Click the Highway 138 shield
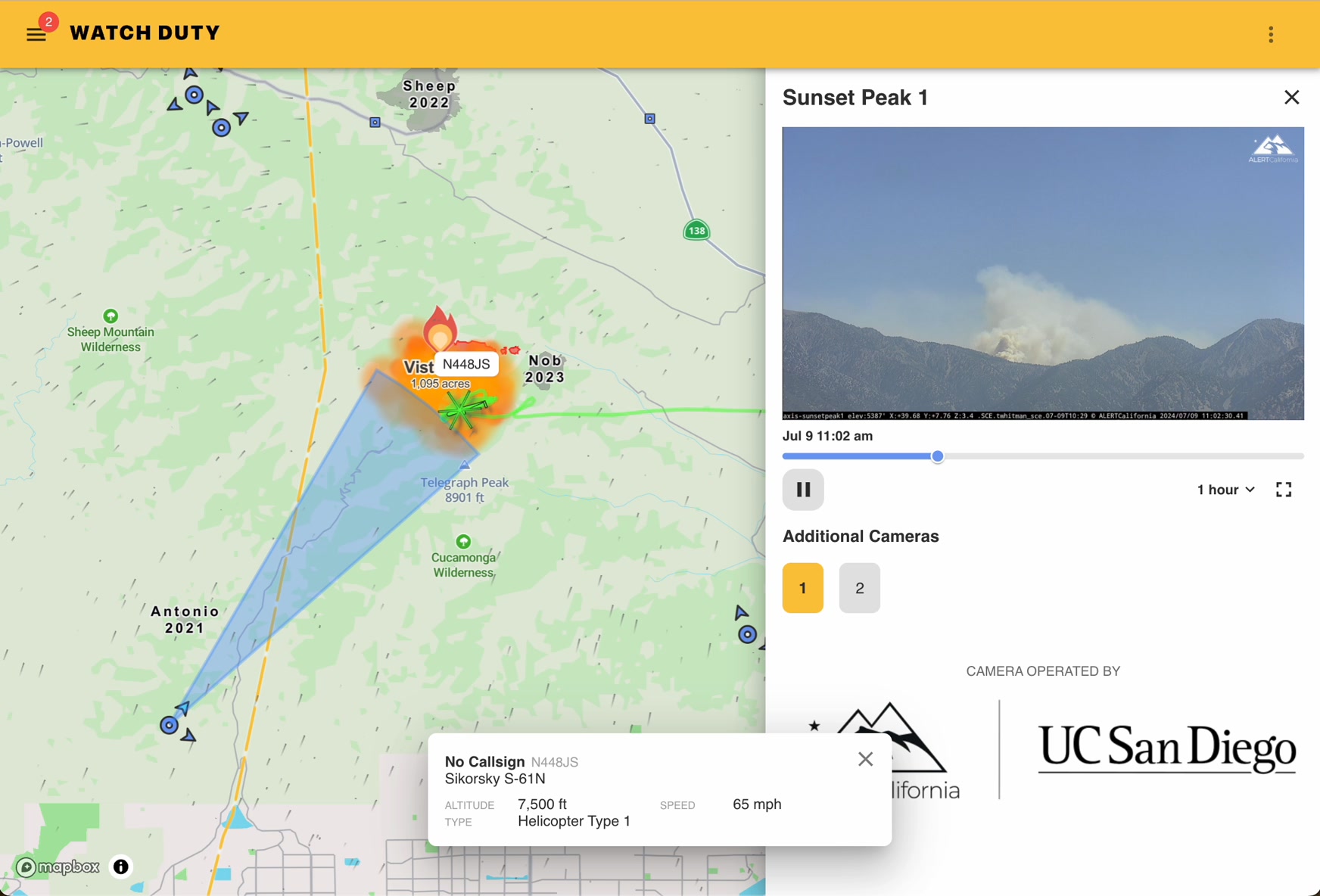Viewport: 1320px width, 896px height. (x=696, y=231)
